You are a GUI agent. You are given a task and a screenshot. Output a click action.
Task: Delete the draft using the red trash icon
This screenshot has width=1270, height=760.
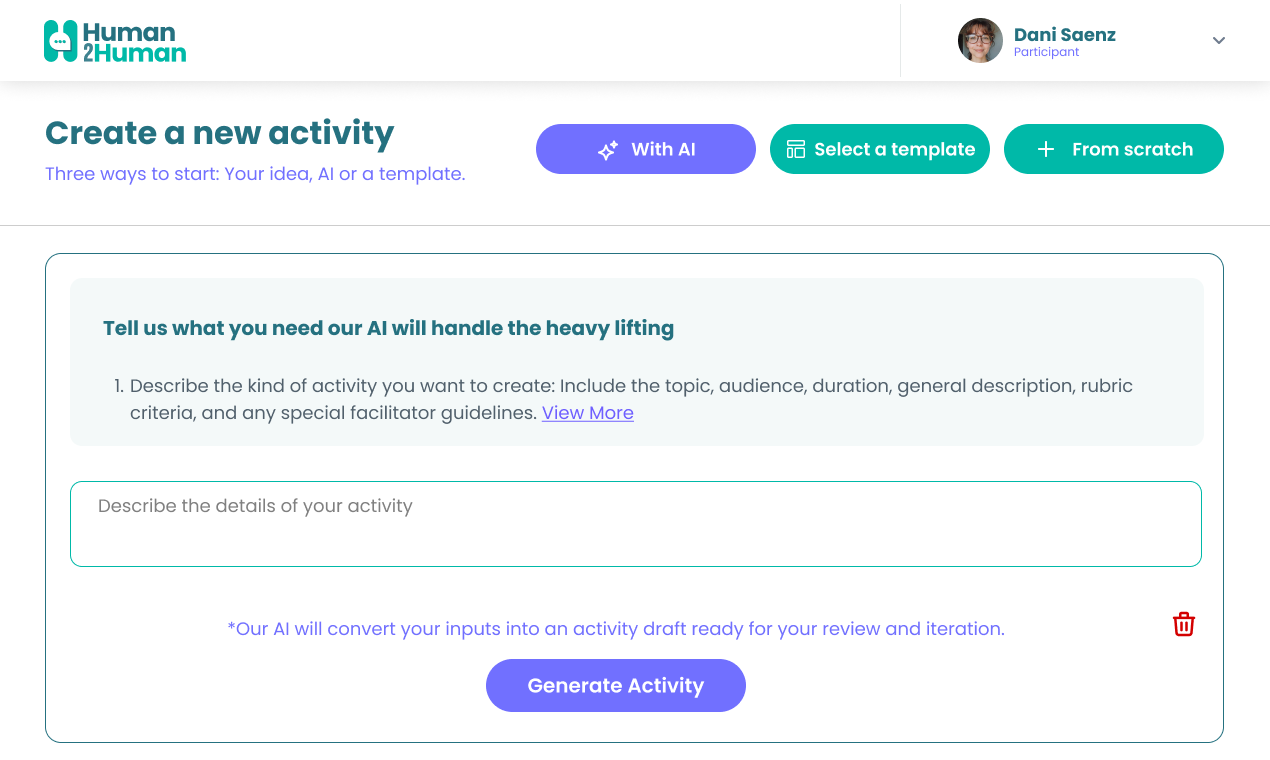1184,624
